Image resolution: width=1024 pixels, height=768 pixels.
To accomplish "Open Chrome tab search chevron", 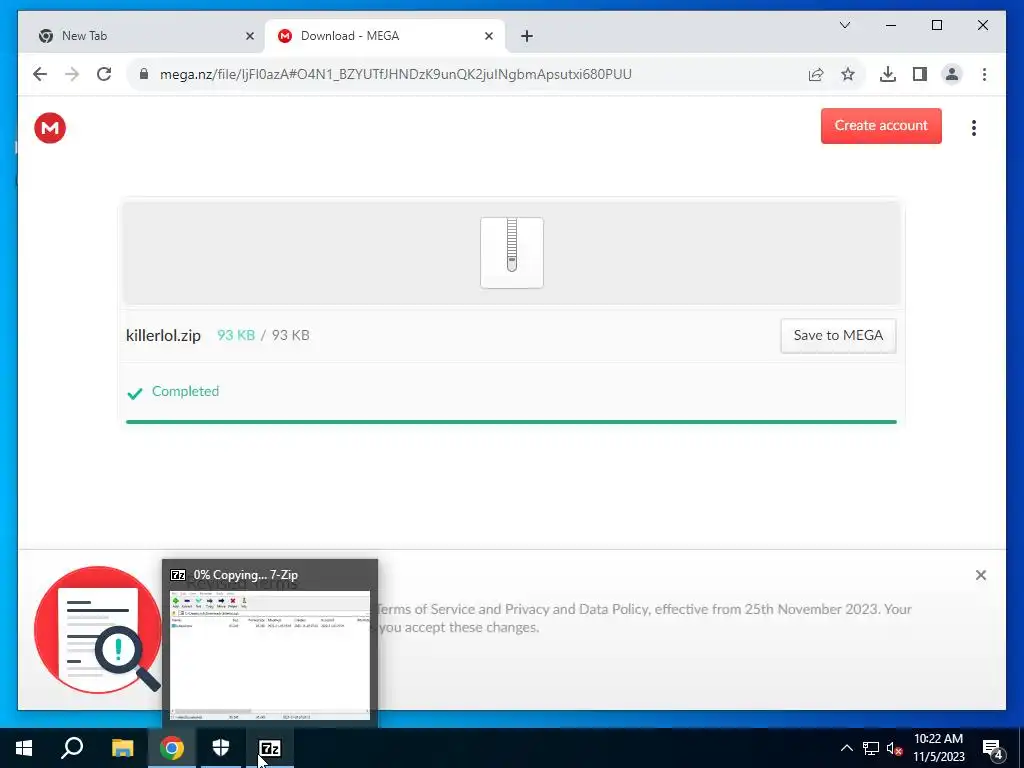I will click(844, 25).
